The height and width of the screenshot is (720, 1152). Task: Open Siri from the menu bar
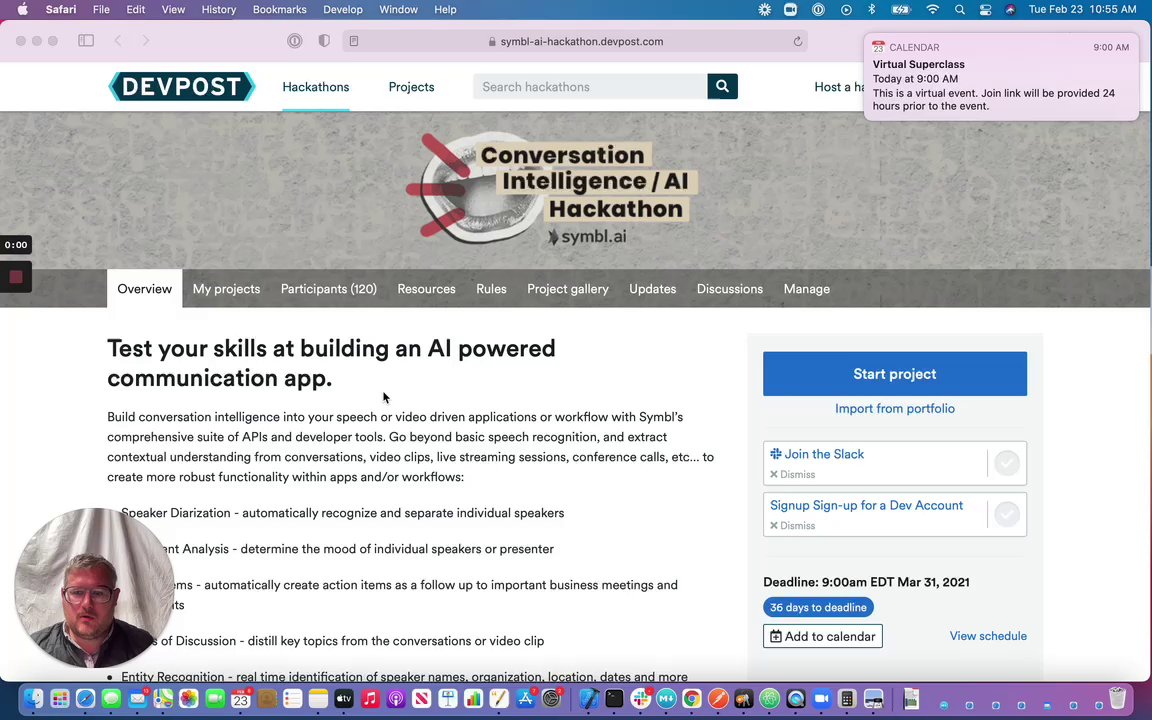point(1010,10)
